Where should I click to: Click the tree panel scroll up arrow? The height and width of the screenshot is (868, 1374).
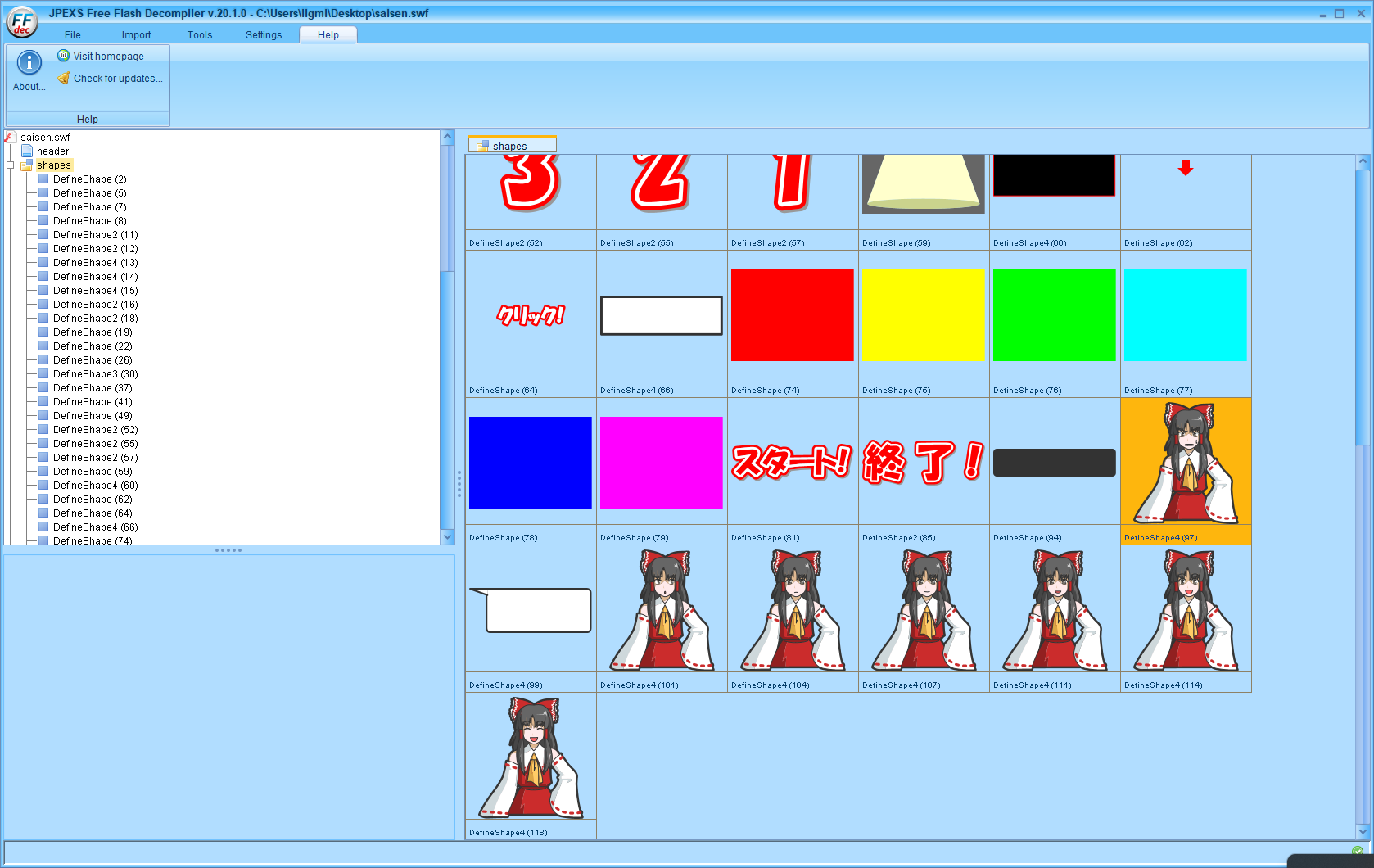[x=448, y=138]
